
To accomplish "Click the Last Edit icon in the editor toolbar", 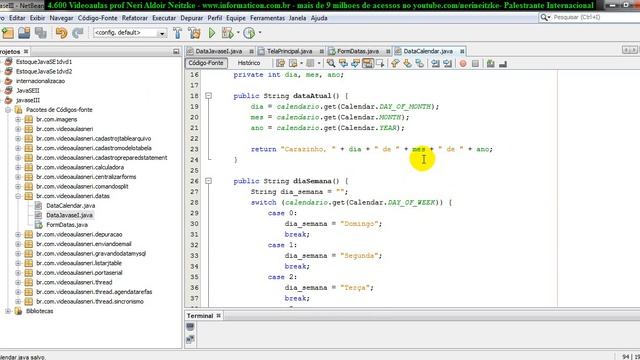I will pyautogui.click(x=280, y=63).
